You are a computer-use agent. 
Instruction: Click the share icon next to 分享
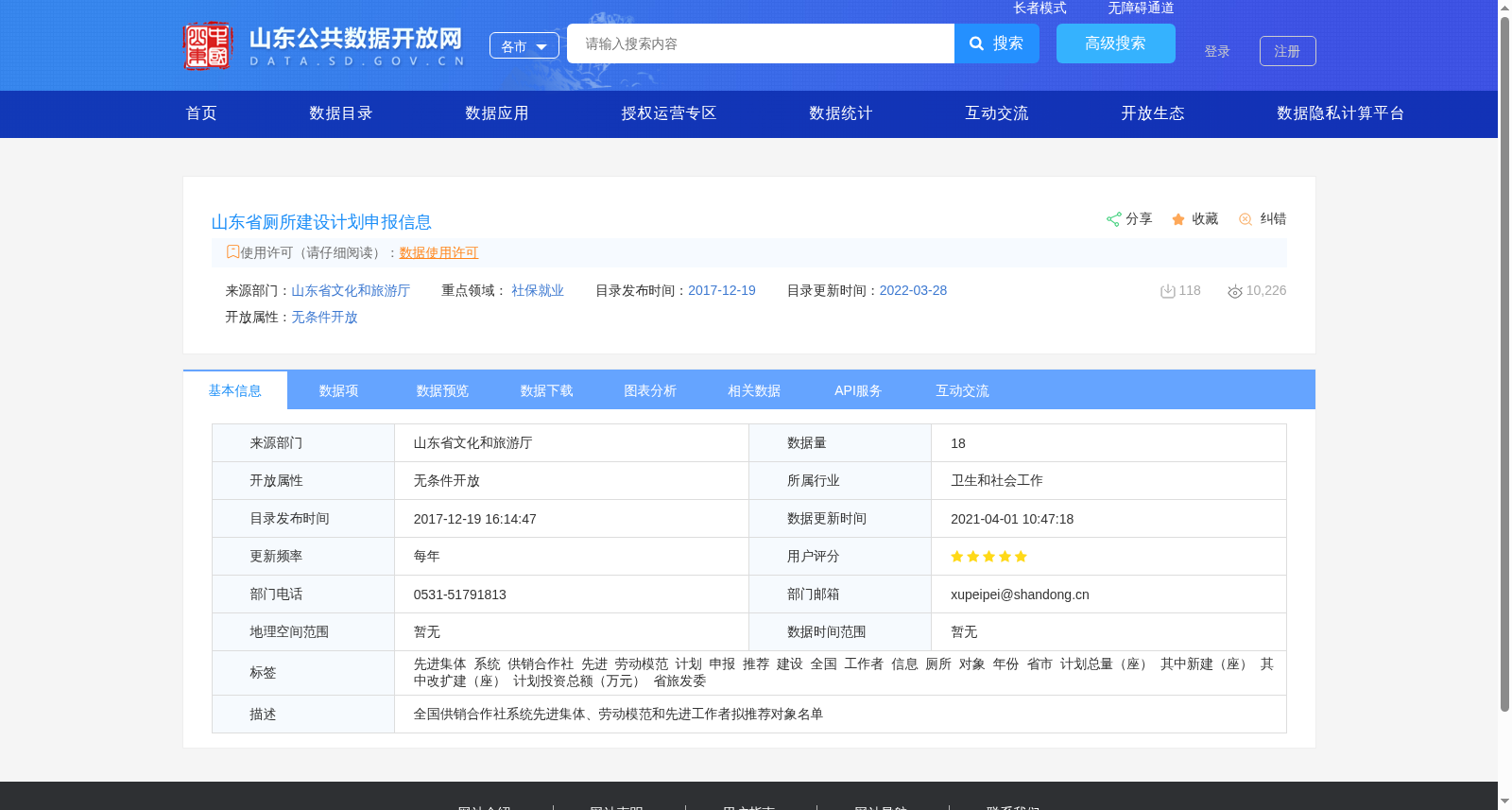(x=1113, y=219)
